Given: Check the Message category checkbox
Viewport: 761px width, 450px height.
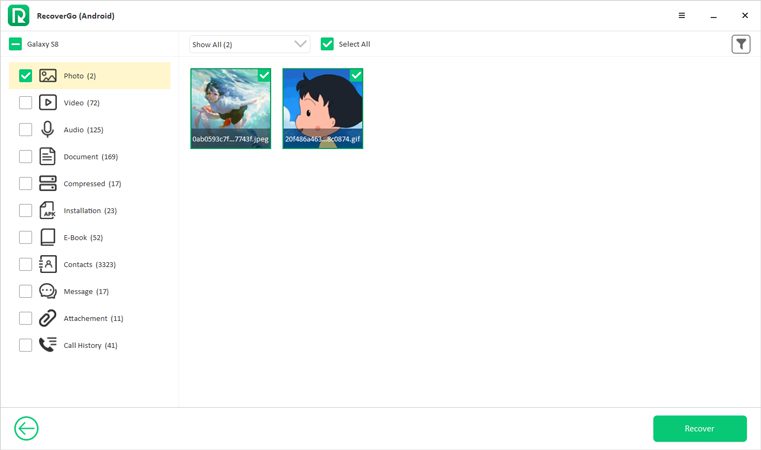Looking at the screenshot, I should pos(25,291).
